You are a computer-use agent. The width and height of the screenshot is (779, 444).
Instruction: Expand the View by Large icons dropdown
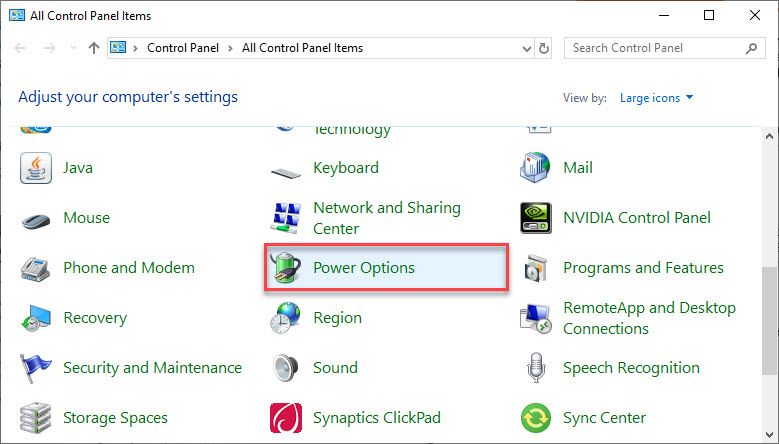point(656,98)
